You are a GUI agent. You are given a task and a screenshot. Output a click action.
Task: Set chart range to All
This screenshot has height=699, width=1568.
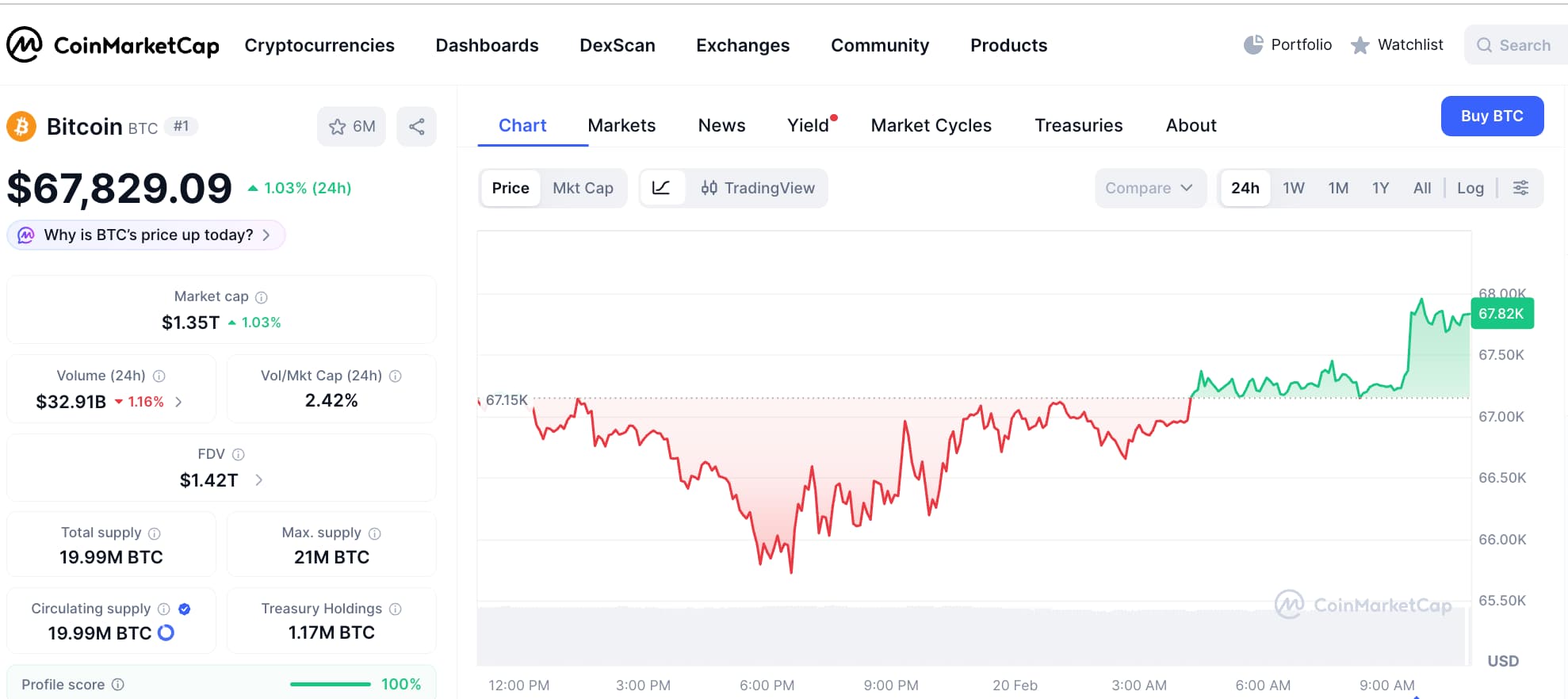click(1422, 188)
